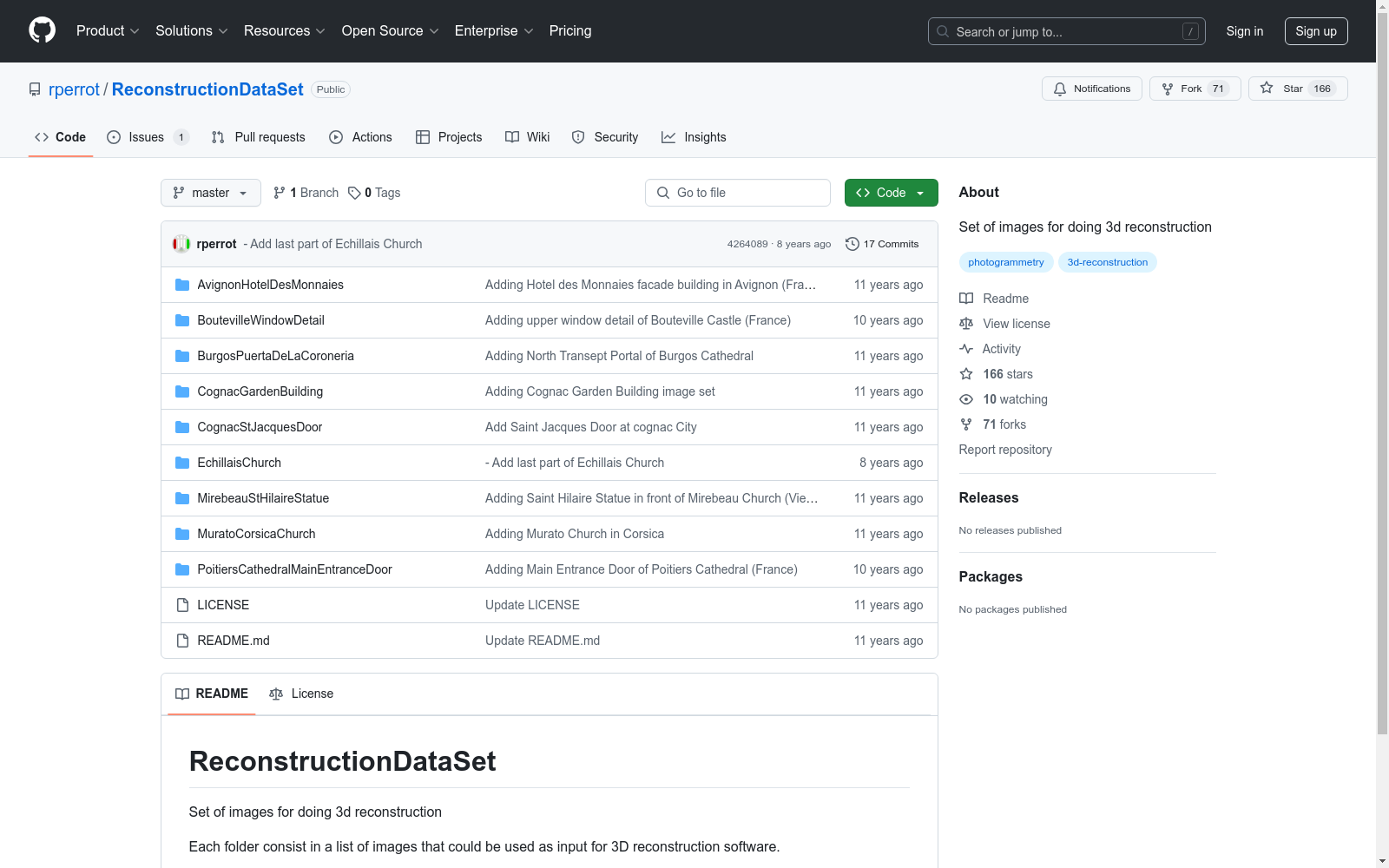The height and width of the screenshot is (868, 1389).
Task: Click the GitHub logo icon
Action: pos(42,30)
